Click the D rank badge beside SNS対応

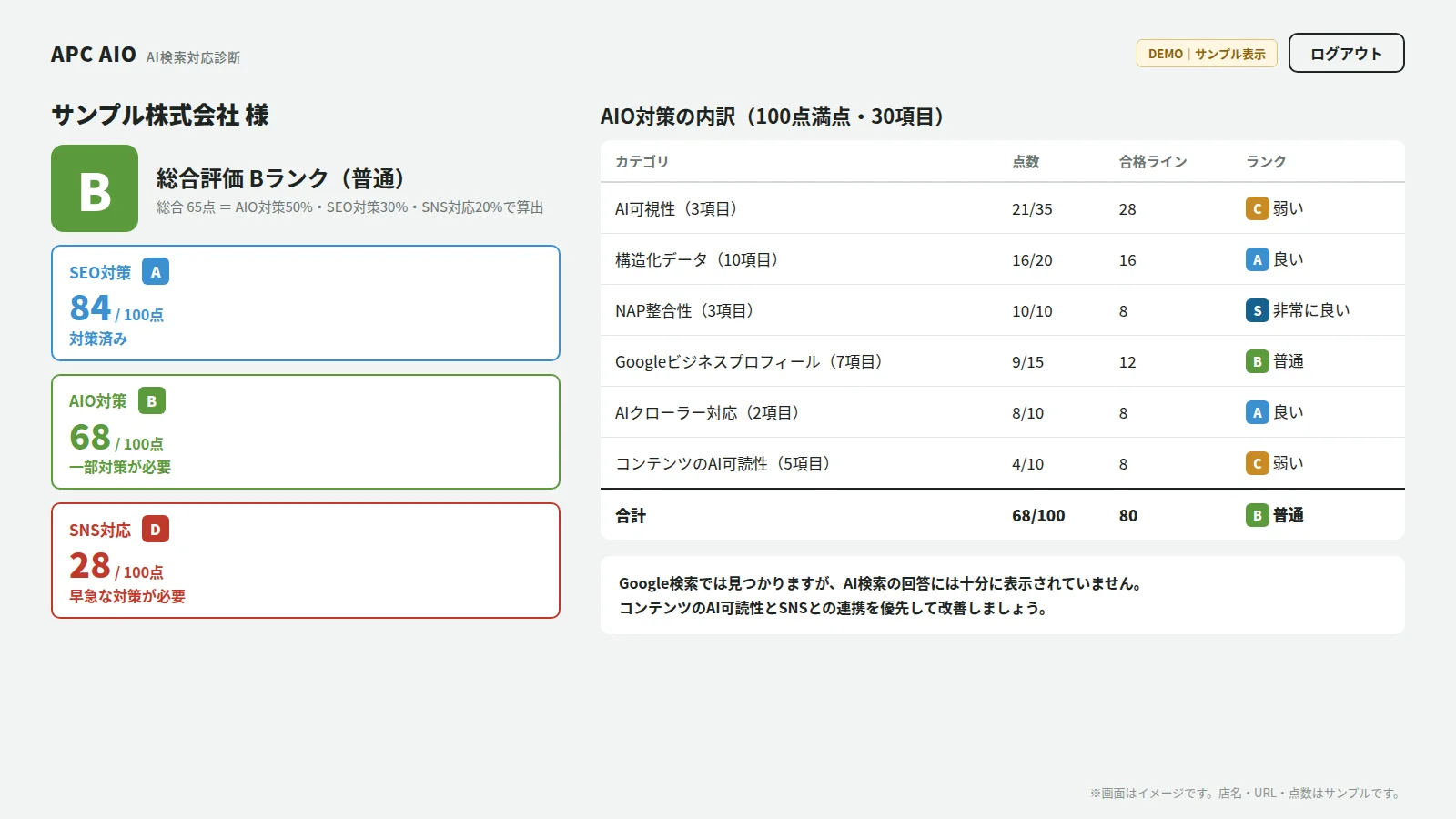[x=156, y=530]
